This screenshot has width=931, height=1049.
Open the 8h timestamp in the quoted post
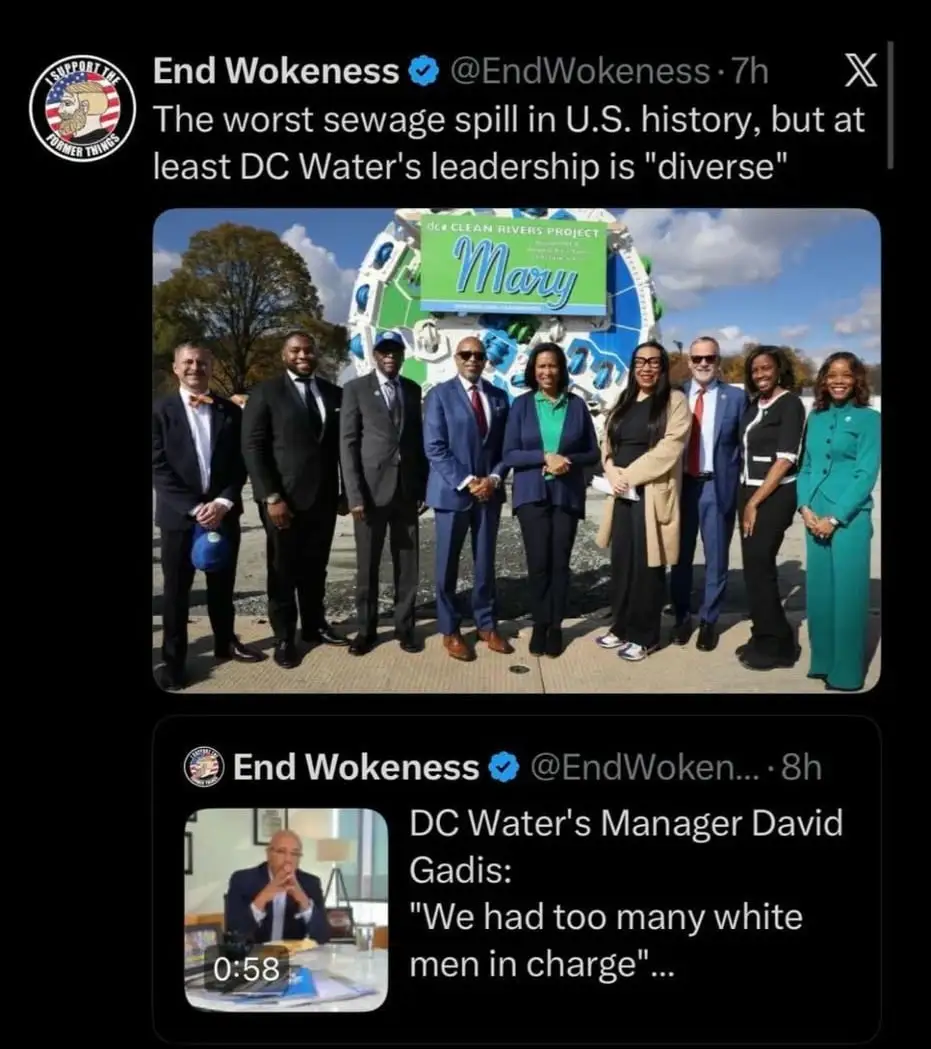[x=801, y=767]
